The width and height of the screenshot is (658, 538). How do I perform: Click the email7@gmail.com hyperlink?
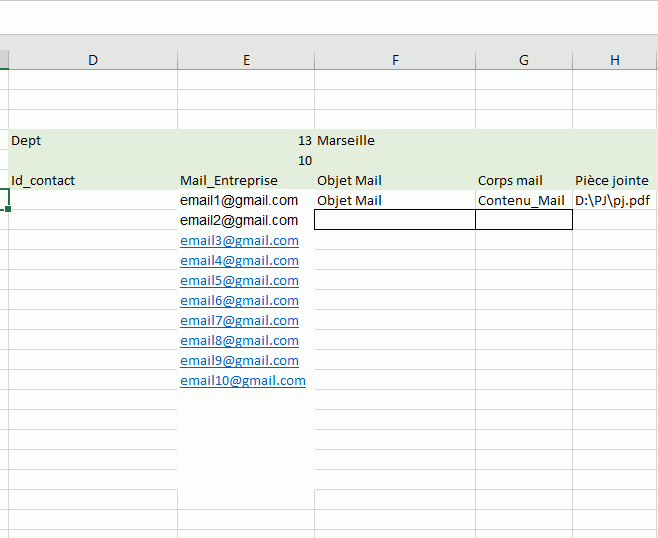click(x=239, y=320)
